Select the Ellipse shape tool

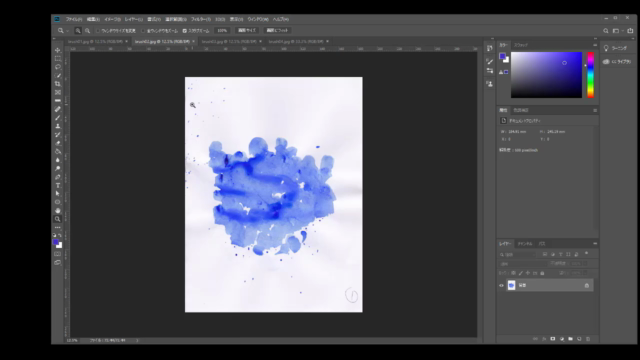coord(58,202)
